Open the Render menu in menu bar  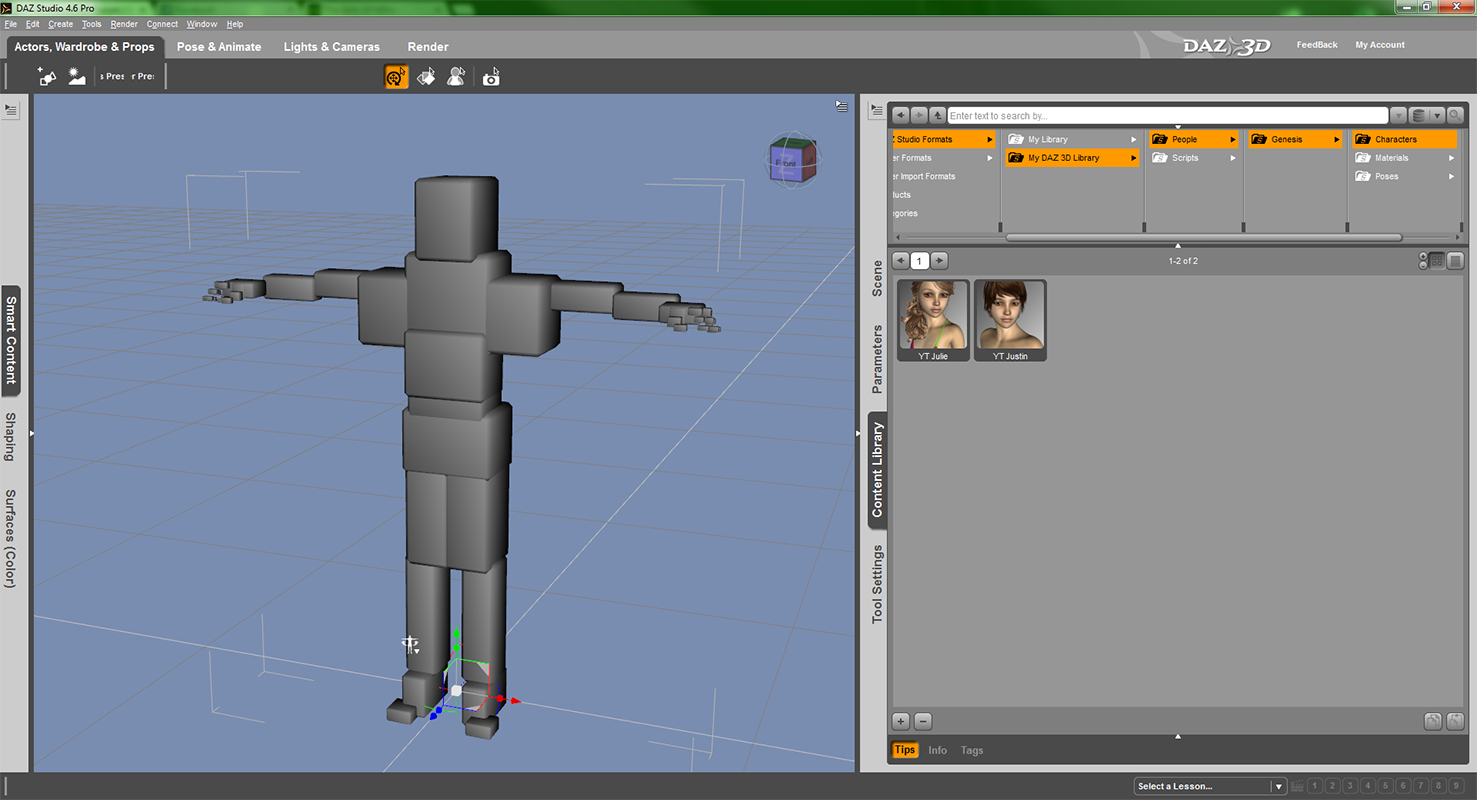(x=124, y=24)
